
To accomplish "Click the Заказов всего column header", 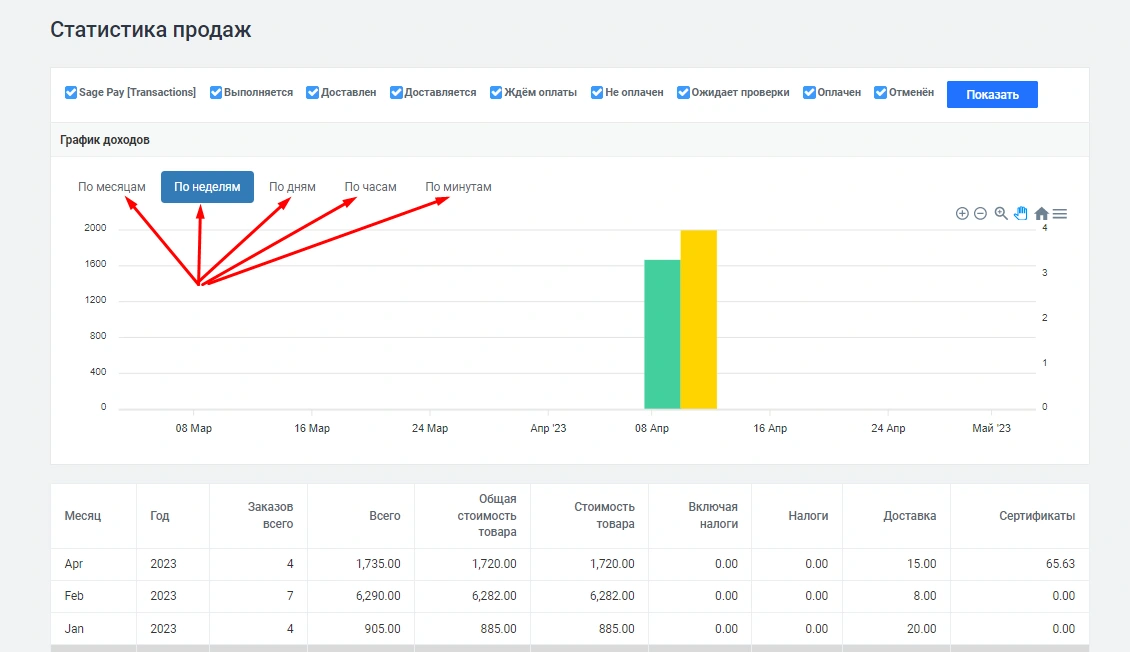I will click(270, 516).
